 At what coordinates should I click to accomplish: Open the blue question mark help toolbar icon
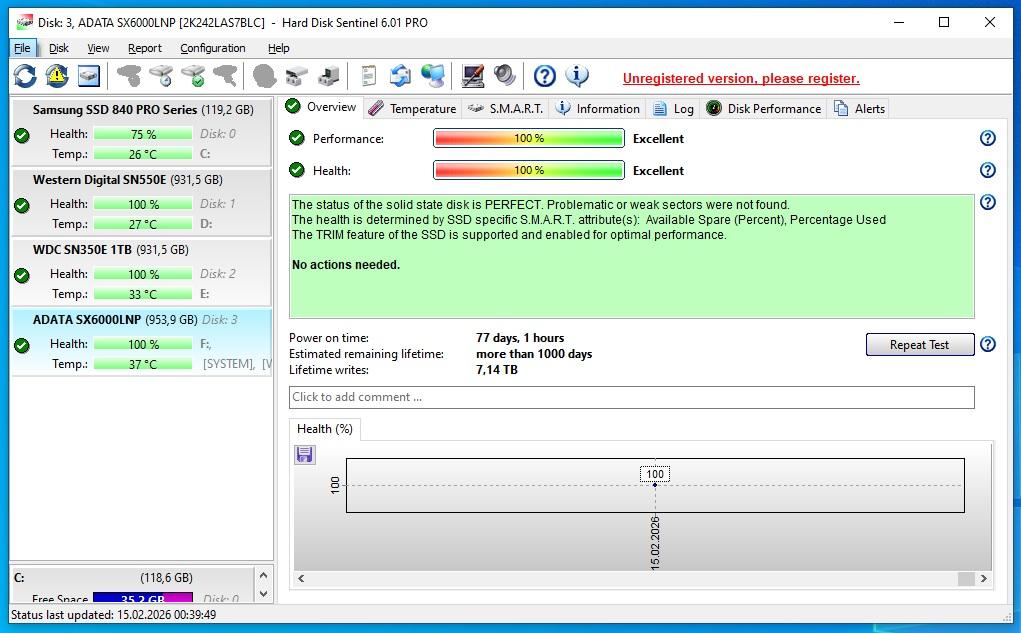544,76
